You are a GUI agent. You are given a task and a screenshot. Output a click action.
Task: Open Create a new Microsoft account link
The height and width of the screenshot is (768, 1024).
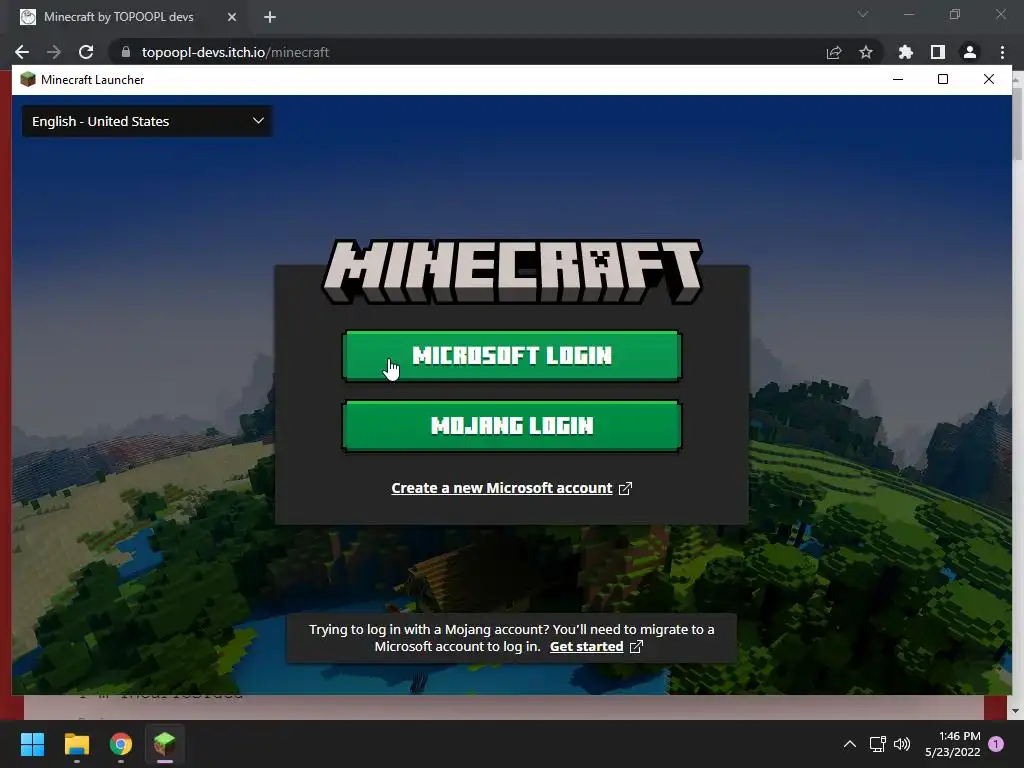click(502, 488)
